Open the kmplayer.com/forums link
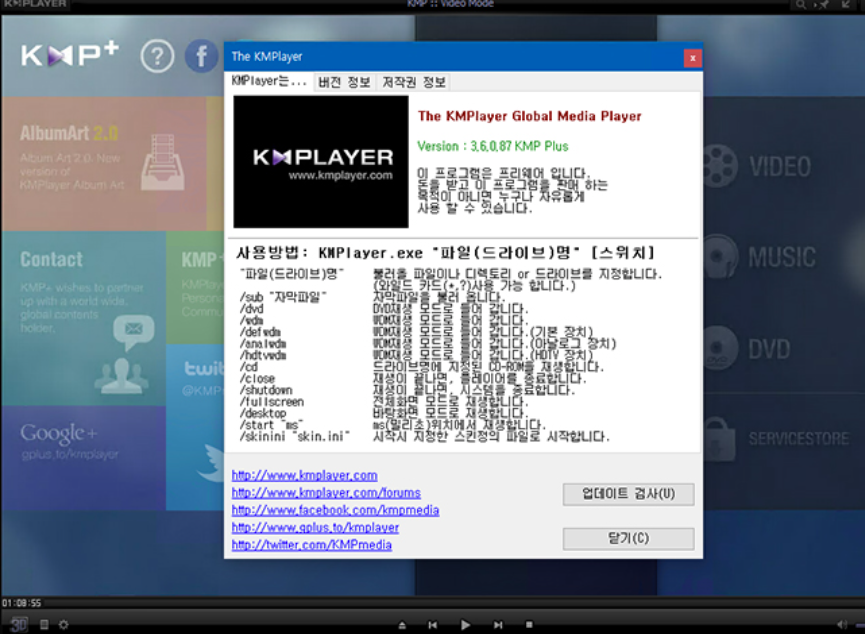 (326, 493)
